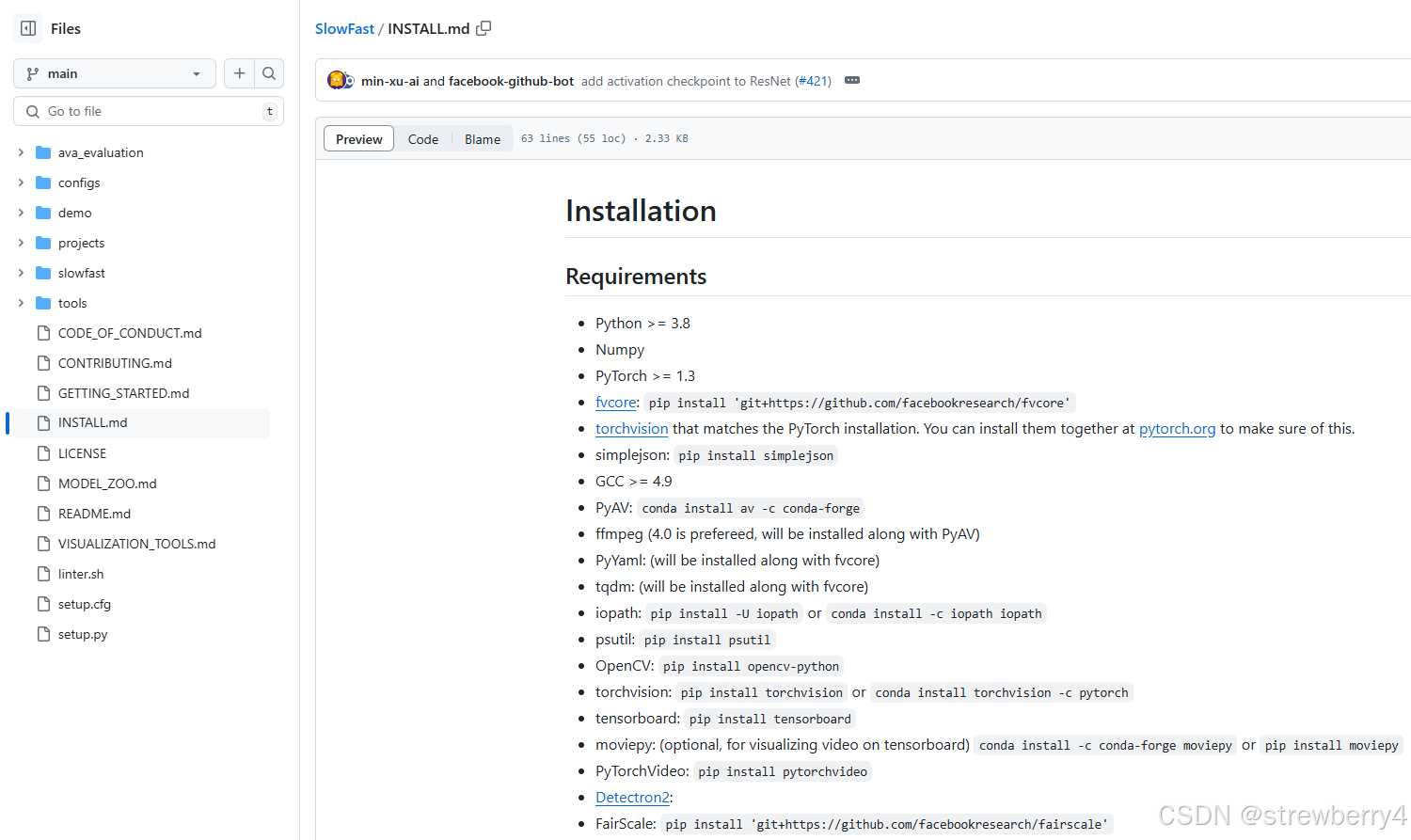Screen dimensions: 1411x840
Task: Expand the tools folder chevron
Action: [21, 303]
